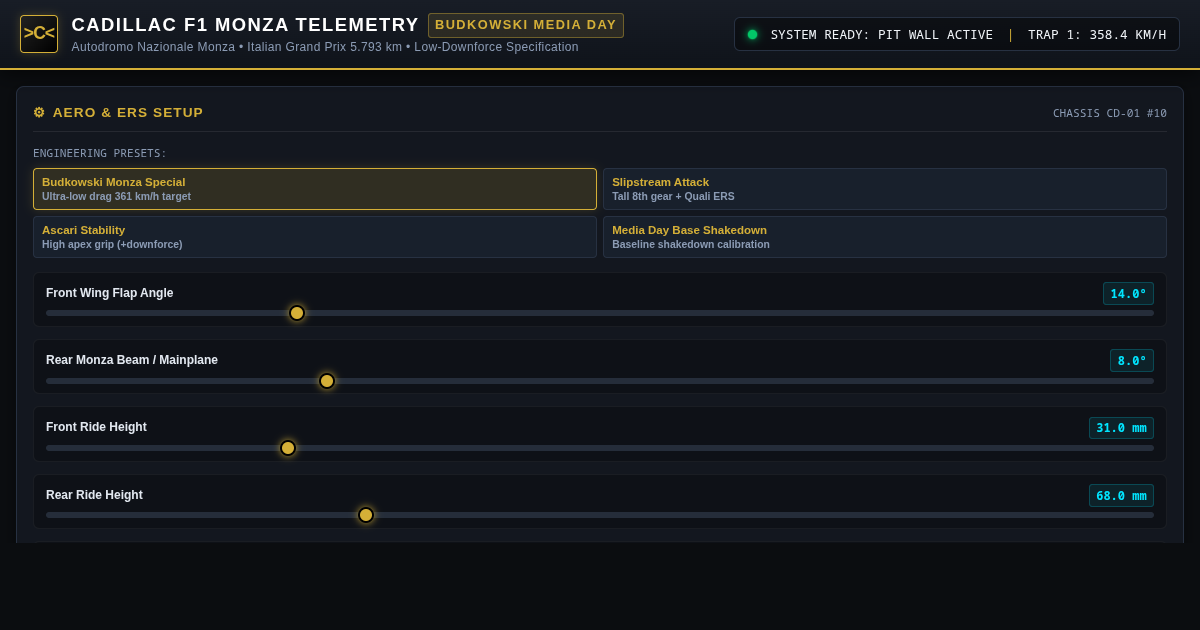The width and height of the screenshot is (1200, 630).
Task: Select the Budkowski Monza Special preset
Action: pos(315,189)
